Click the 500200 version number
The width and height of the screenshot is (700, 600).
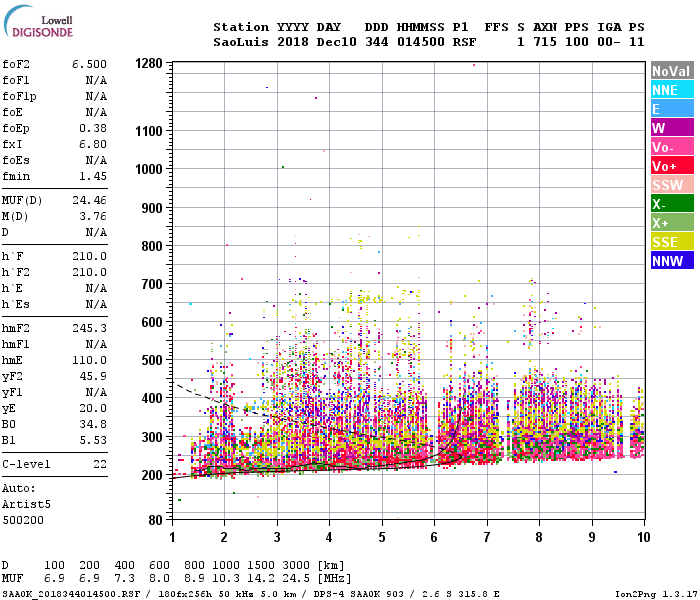[23, 521]
